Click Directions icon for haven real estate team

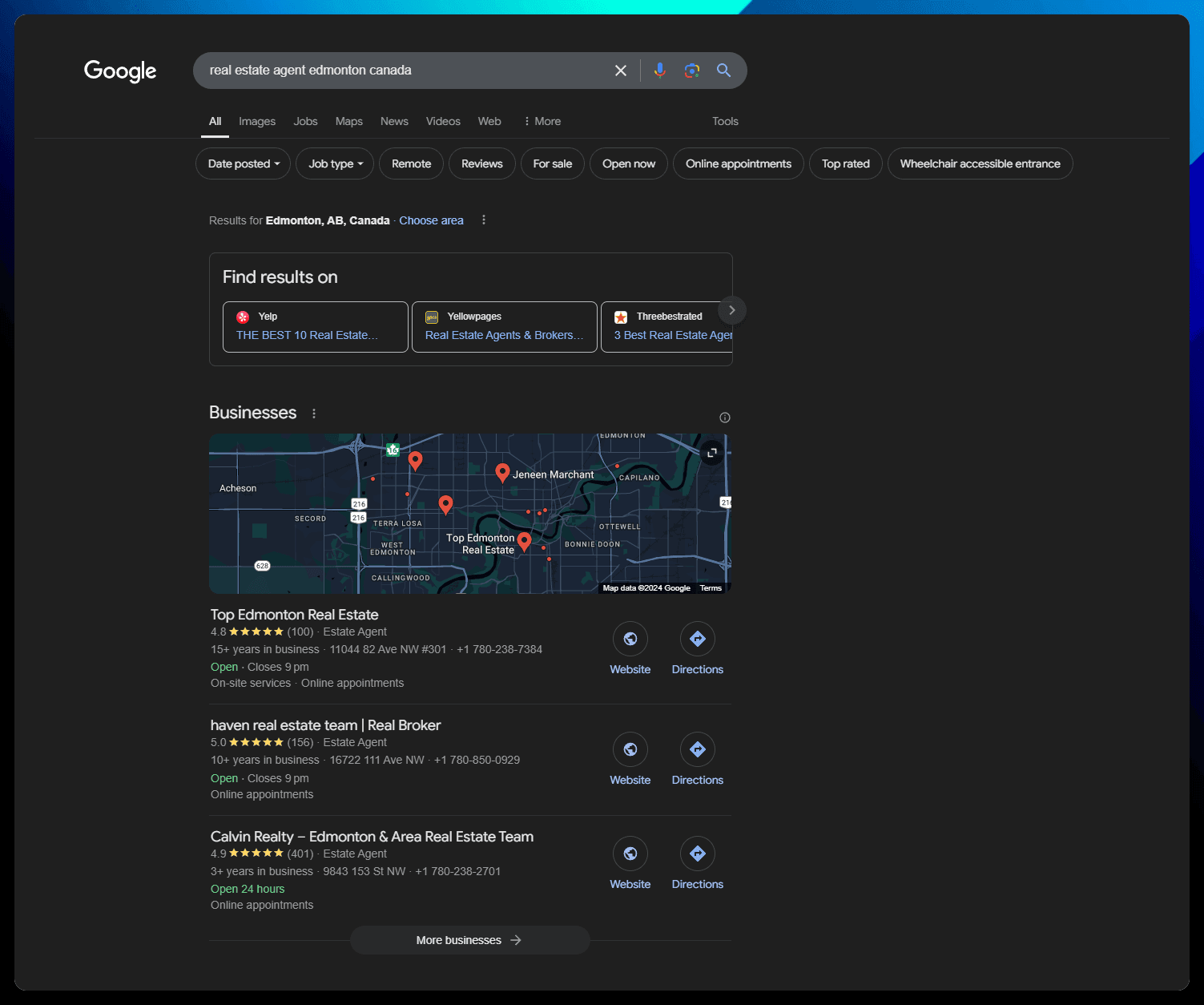[x=698, y=749]
